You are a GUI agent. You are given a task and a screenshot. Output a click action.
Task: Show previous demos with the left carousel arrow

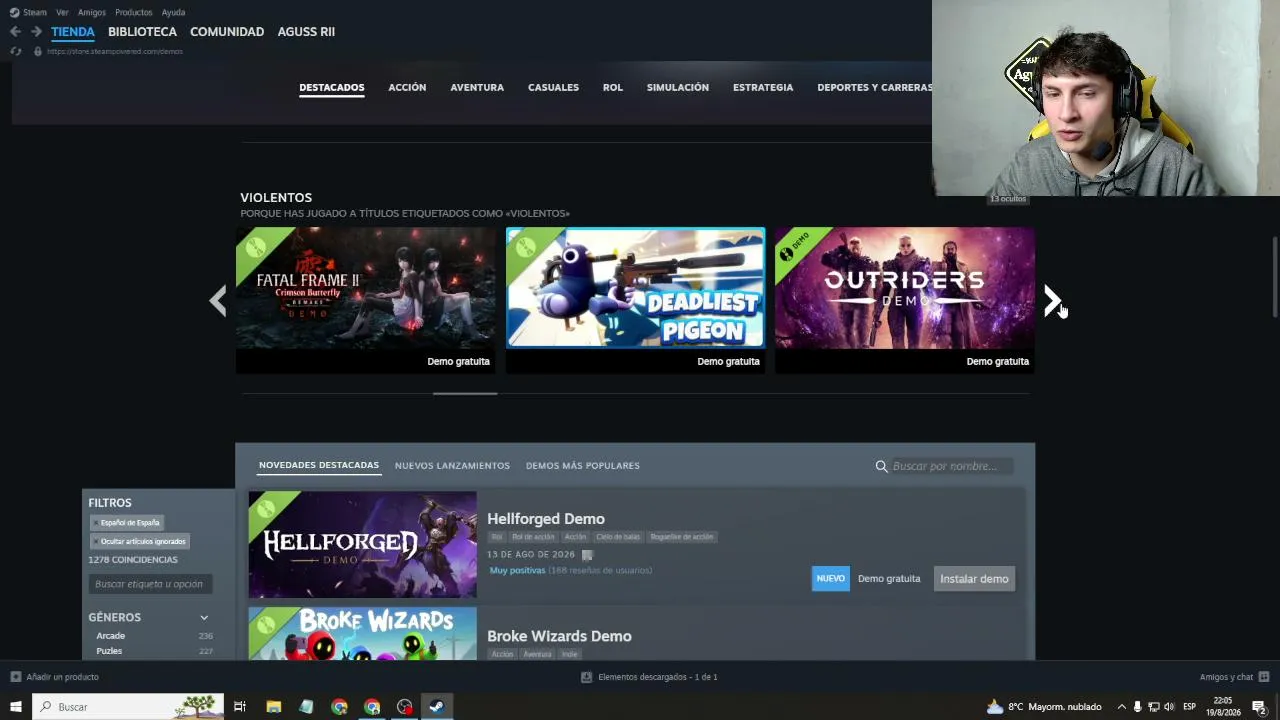[218, 300]
